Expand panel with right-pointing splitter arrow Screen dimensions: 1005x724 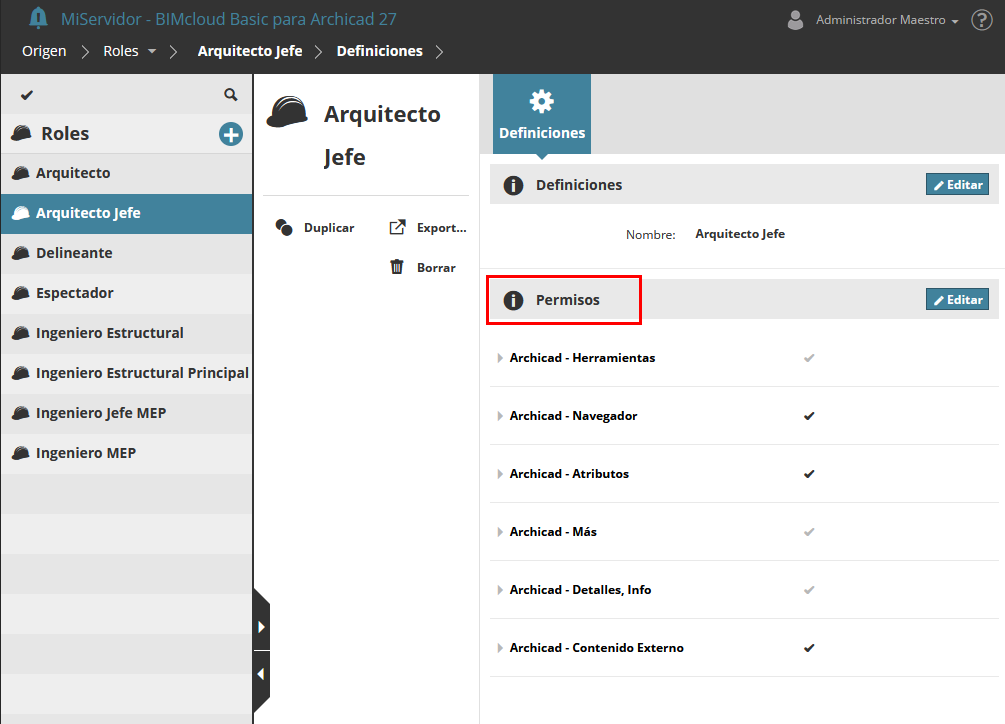pos(262,627)
